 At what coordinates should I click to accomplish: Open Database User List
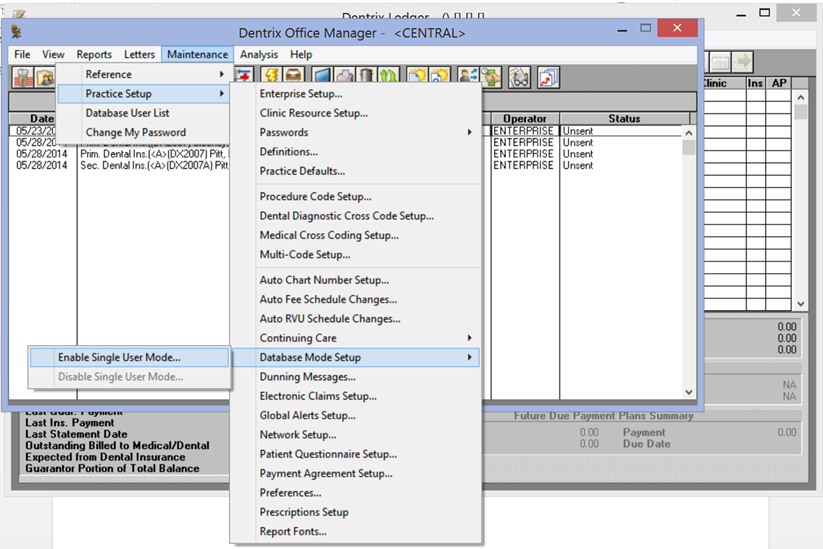[143, 113]
